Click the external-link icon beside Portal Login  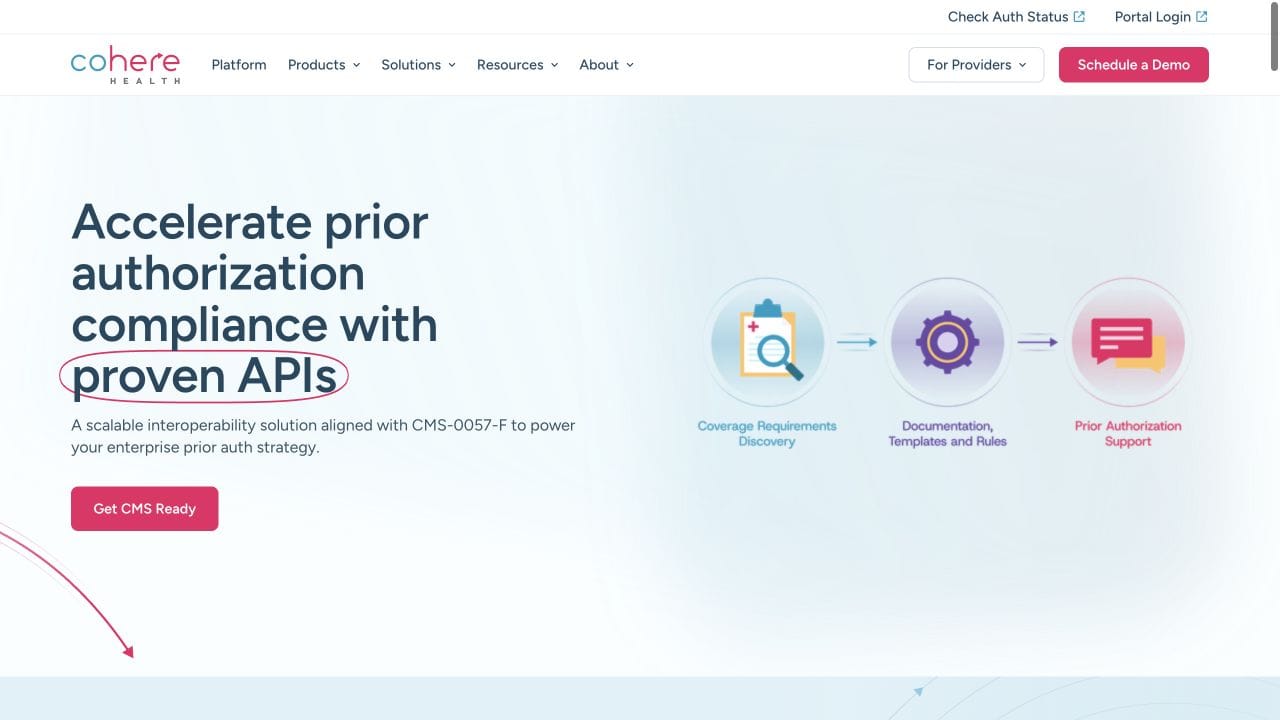[x=1202, y=17]
